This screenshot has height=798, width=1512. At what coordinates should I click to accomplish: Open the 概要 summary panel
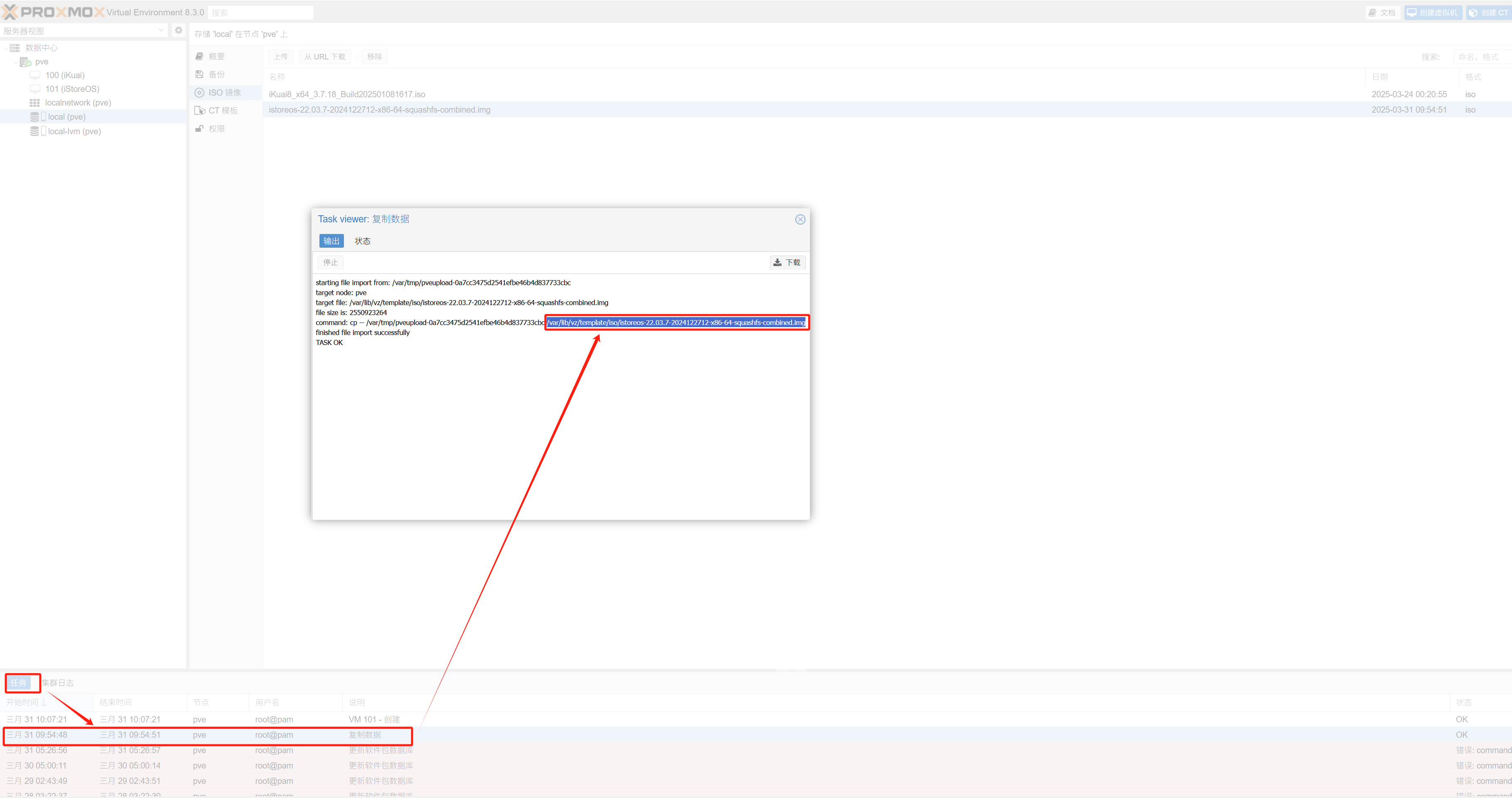(216, 57)
